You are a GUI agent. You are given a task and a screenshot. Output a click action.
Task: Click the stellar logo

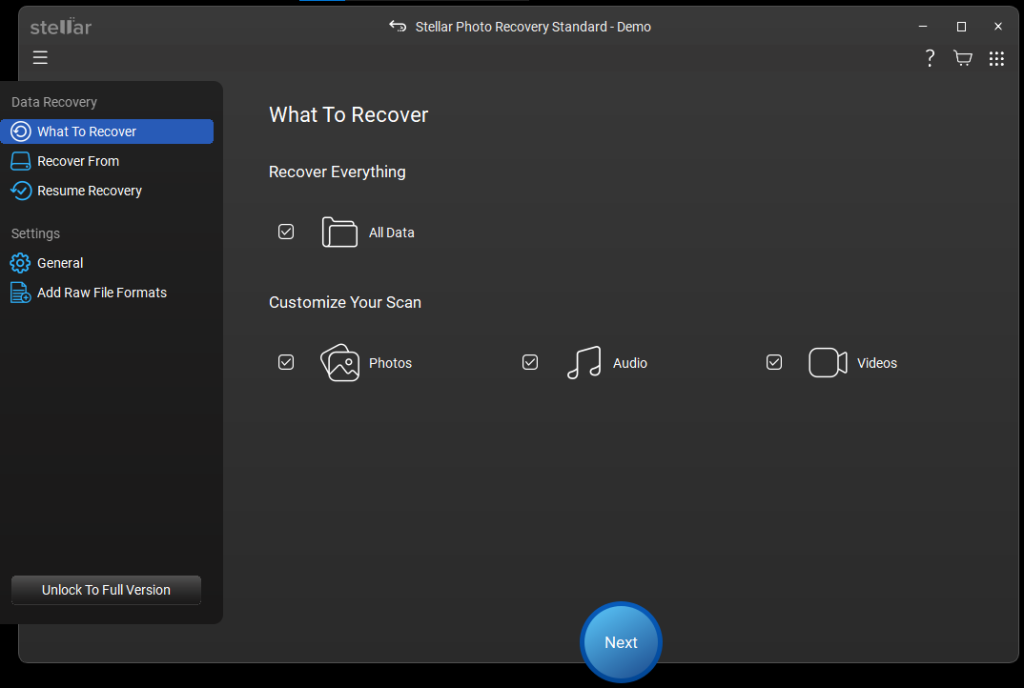pos(61,27)
